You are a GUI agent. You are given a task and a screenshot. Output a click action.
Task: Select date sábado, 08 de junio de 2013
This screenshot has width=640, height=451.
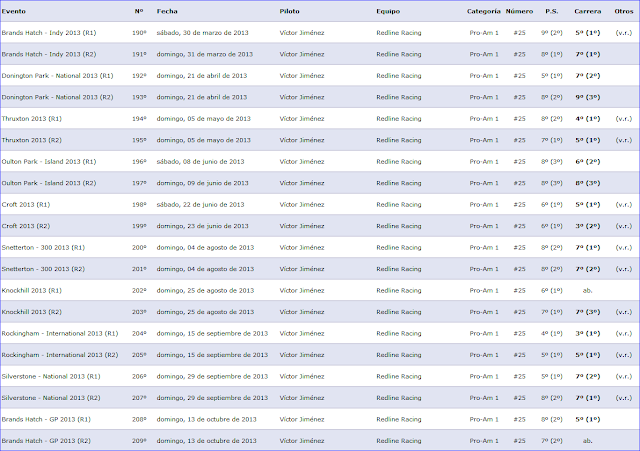point(200,162)
